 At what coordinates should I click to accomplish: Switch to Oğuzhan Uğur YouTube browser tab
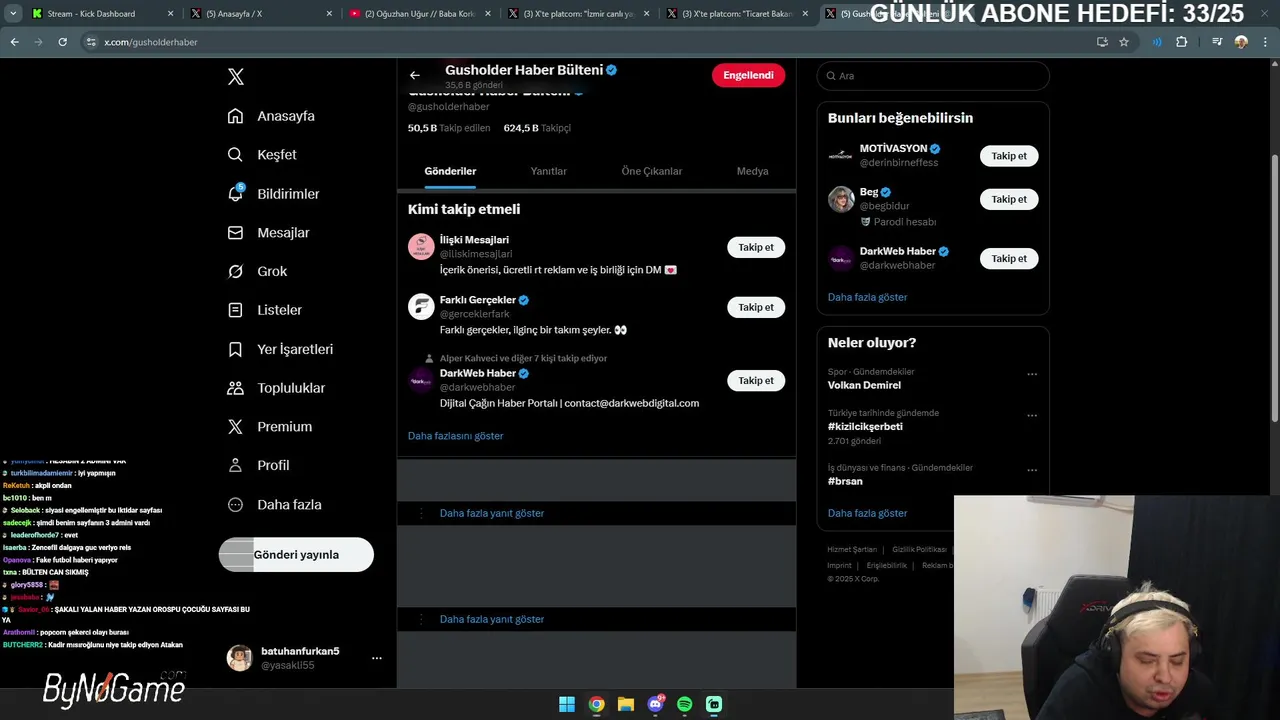[420, 14]
